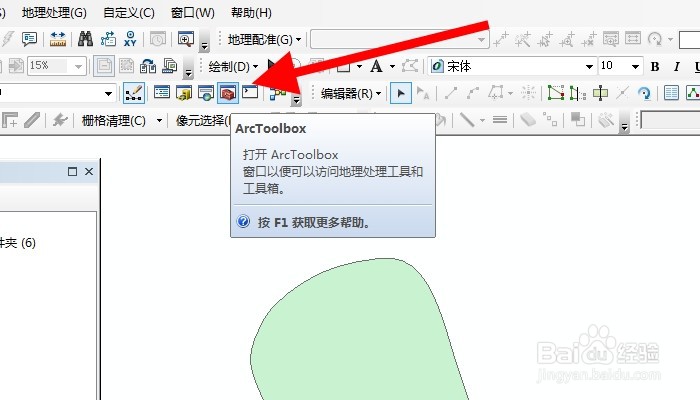Click the New Text A tool
The height and width of the screenshot is (400, 700).
tap(376, 67)
